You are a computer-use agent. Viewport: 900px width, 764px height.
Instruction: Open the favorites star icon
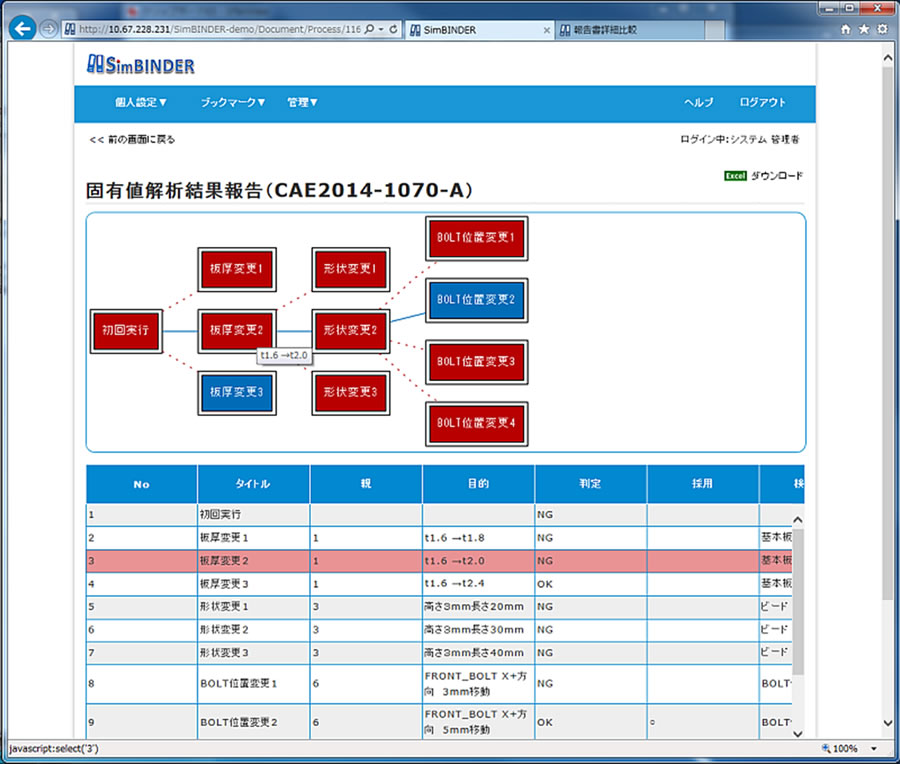tap(863, 30)
